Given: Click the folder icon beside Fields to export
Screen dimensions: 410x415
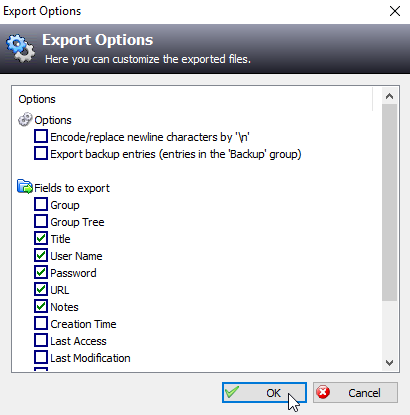Looking at the screenshot, I should 25,187.
